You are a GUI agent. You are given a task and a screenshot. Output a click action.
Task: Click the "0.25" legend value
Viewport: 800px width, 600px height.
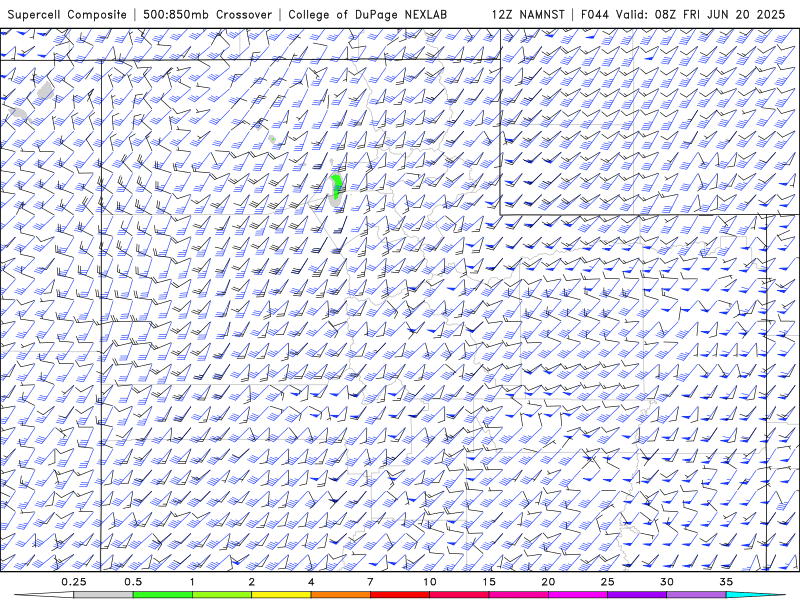(73, 582)
